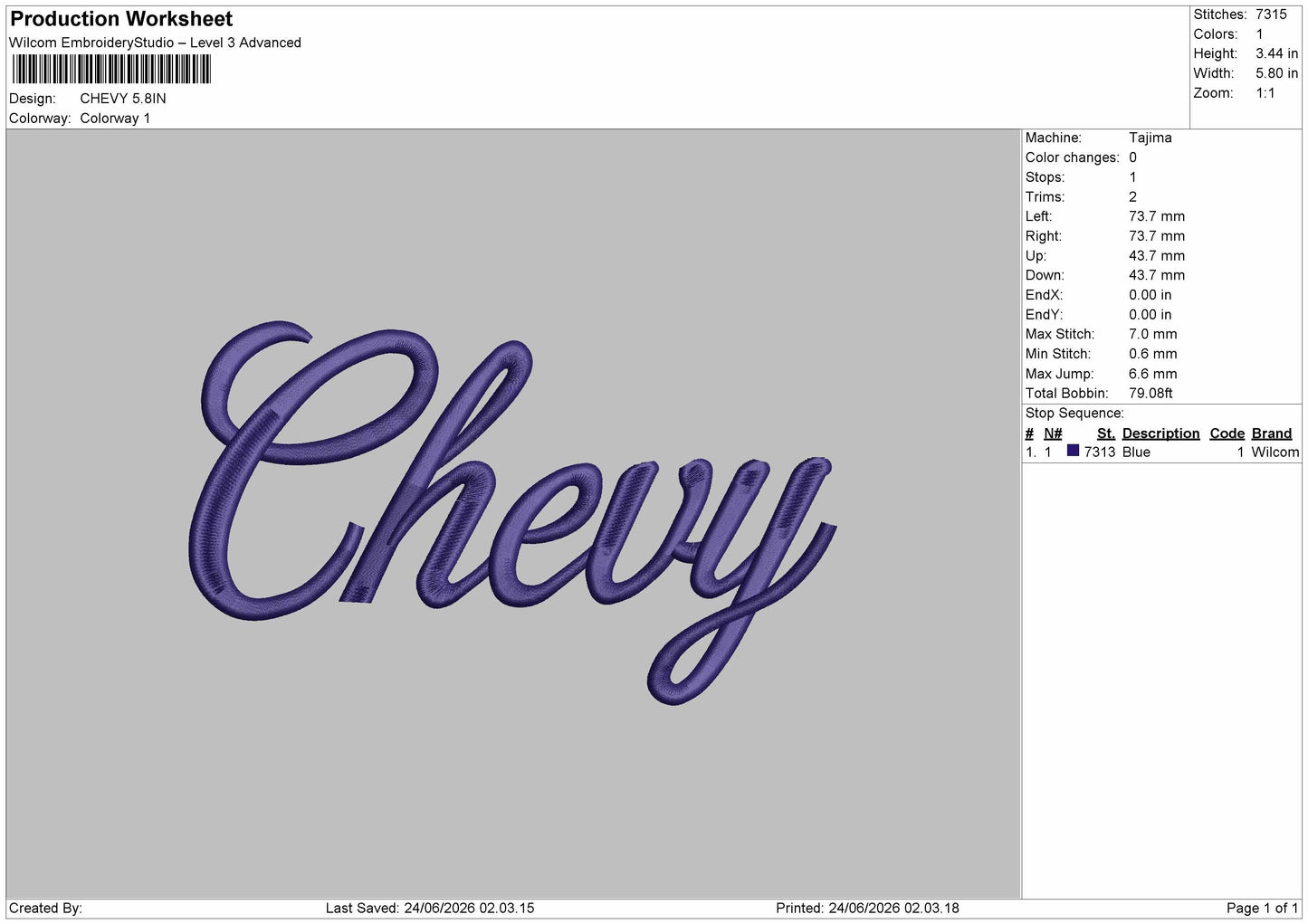
Task: Click the 'St.' column header
Action: [1105, 433]
